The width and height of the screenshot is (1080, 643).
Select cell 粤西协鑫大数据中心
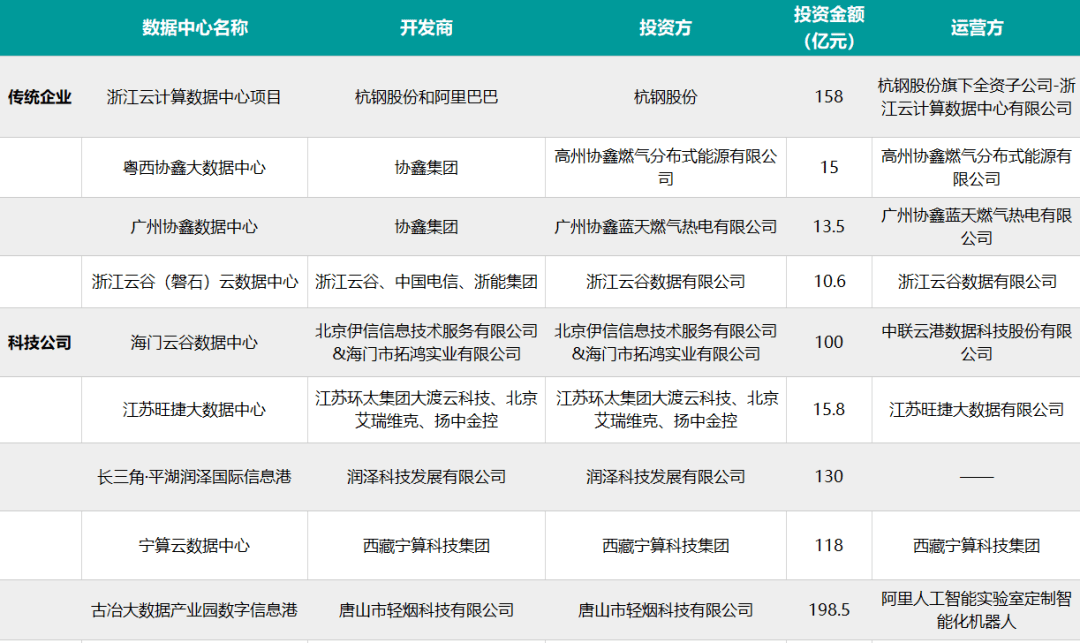point(194,167)
